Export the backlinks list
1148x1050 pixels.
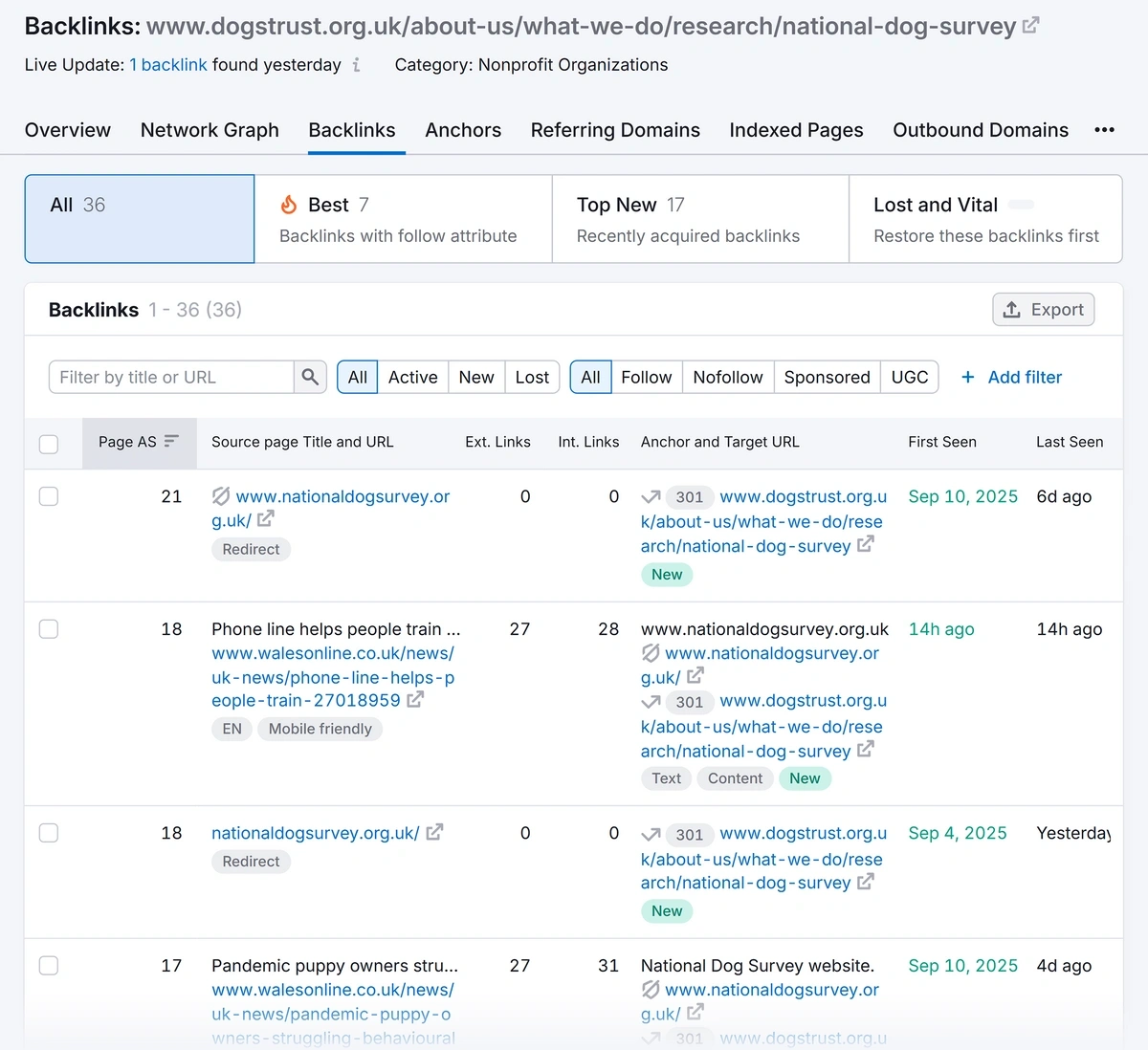1044,310
